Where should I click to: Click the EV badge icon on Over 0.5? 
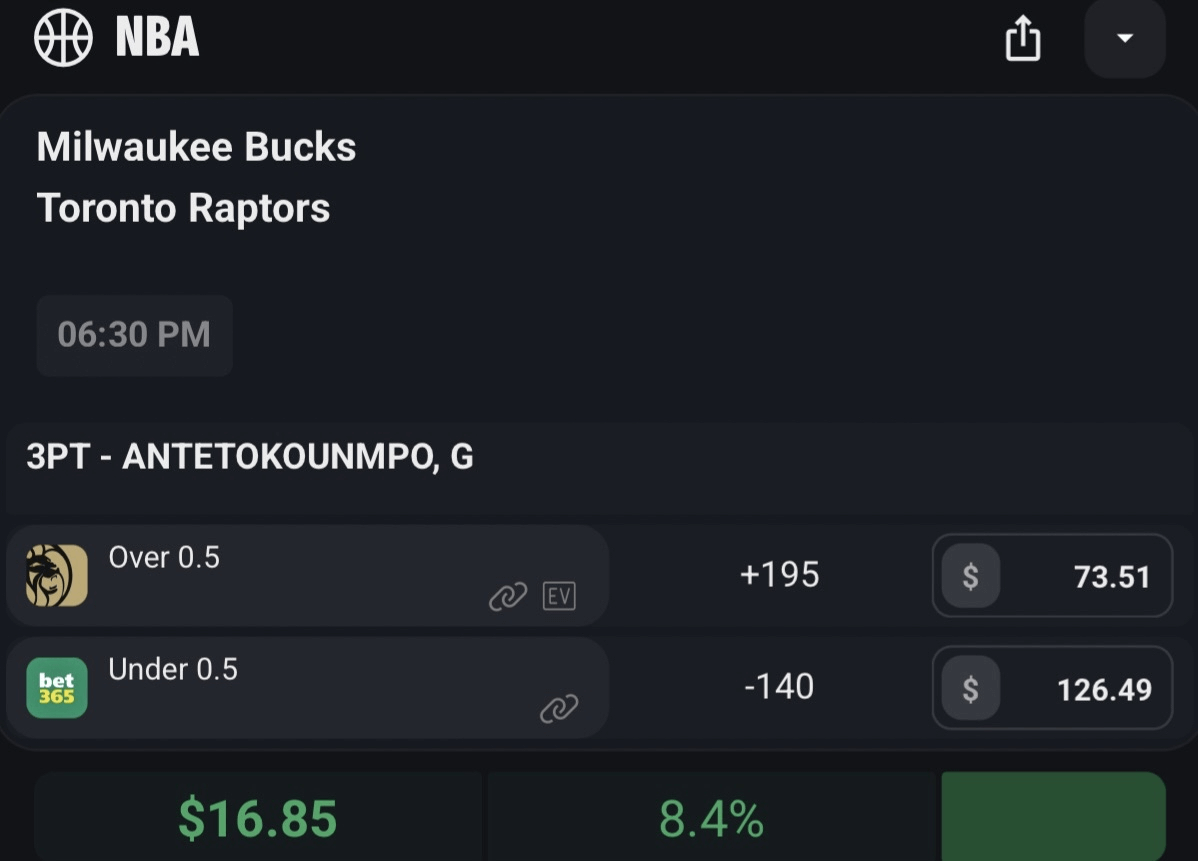pos(559,596)
